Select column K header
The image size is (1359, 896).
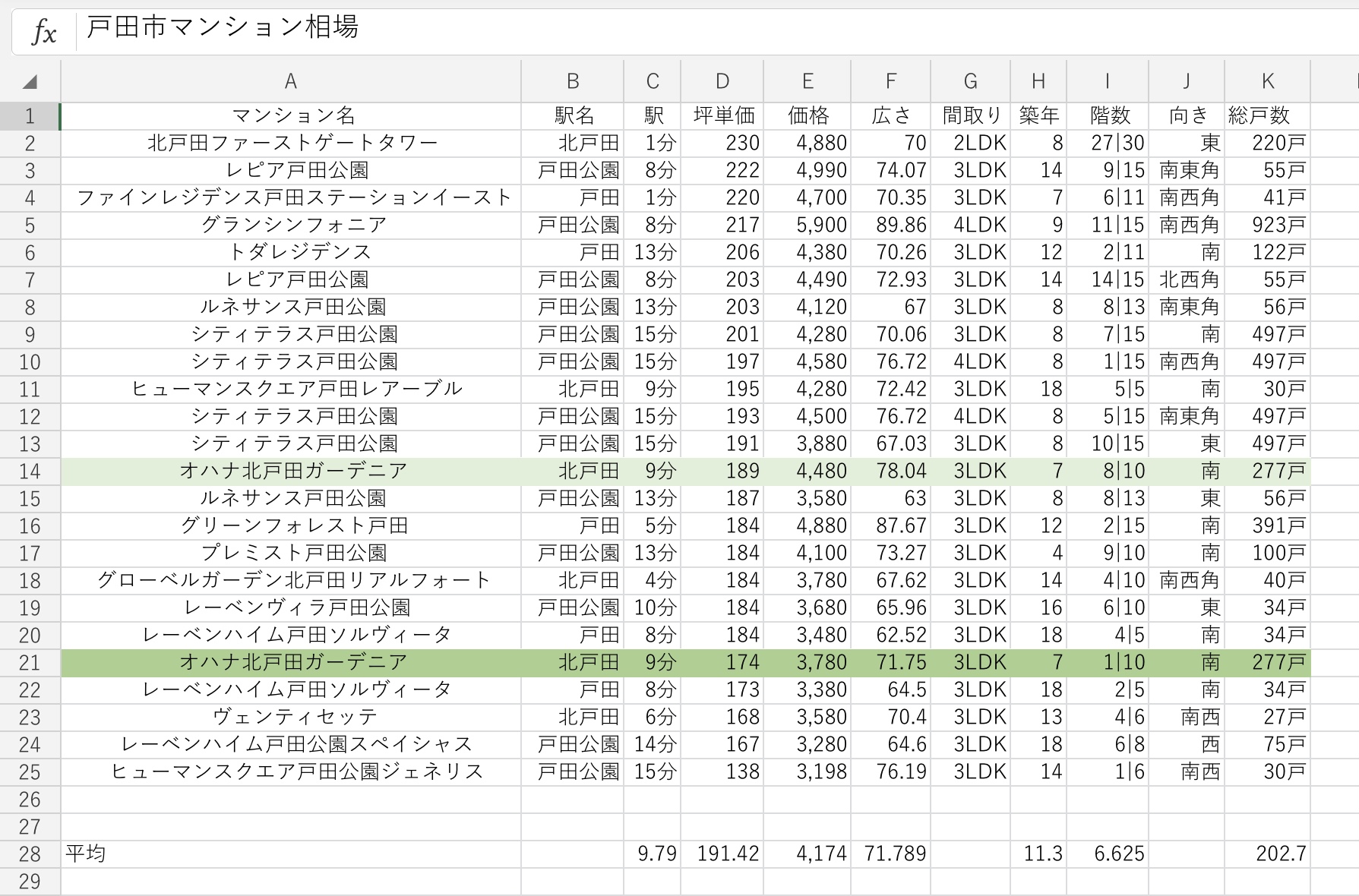coord(1266,82)
